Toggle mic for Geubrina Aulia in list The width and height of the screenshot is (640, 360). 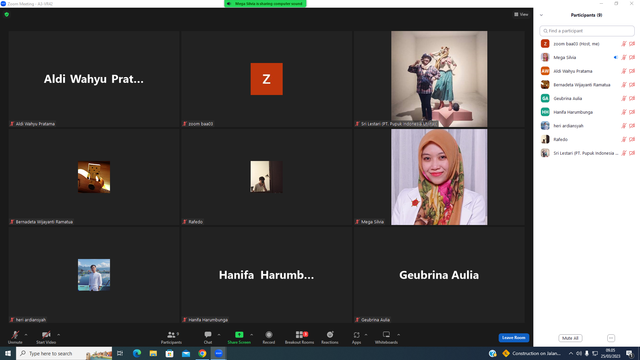point(624,98)
